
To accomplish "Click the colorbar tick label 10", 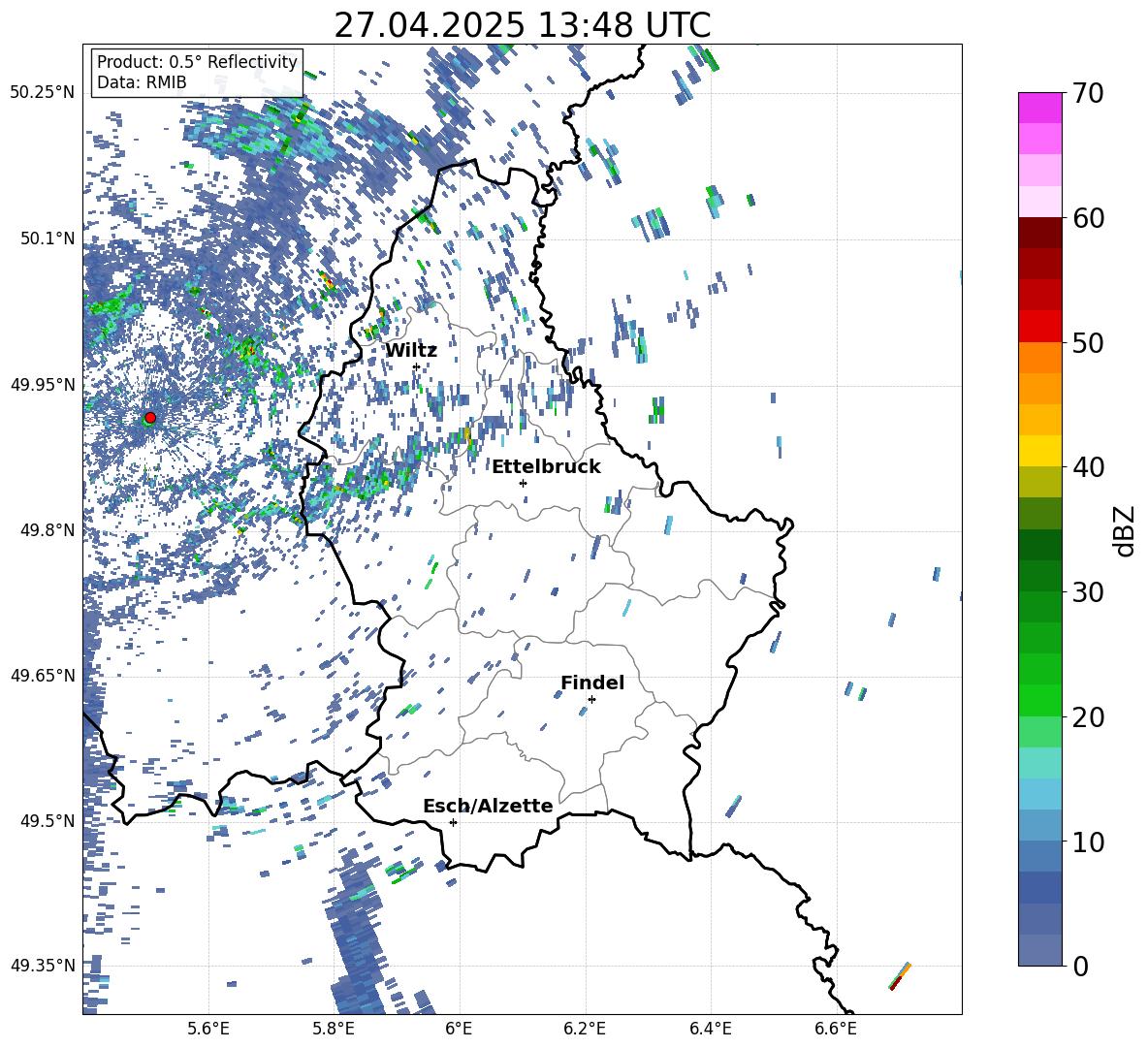I will (x=1088, y=842).
